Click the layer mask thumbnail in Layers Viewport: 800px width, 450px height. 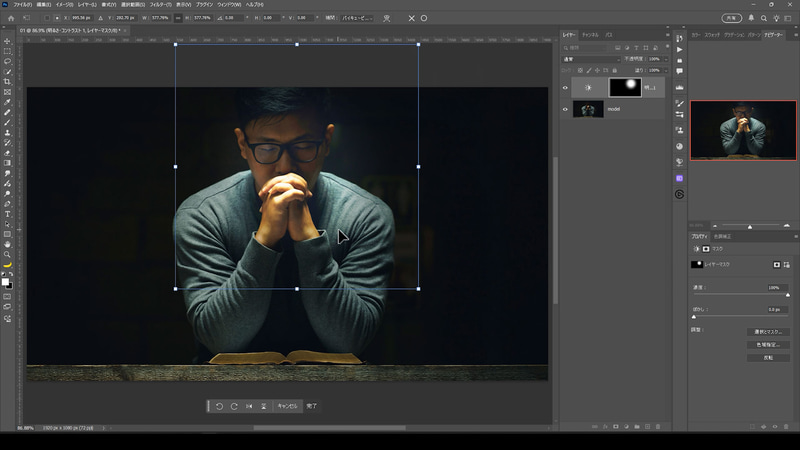623,88
